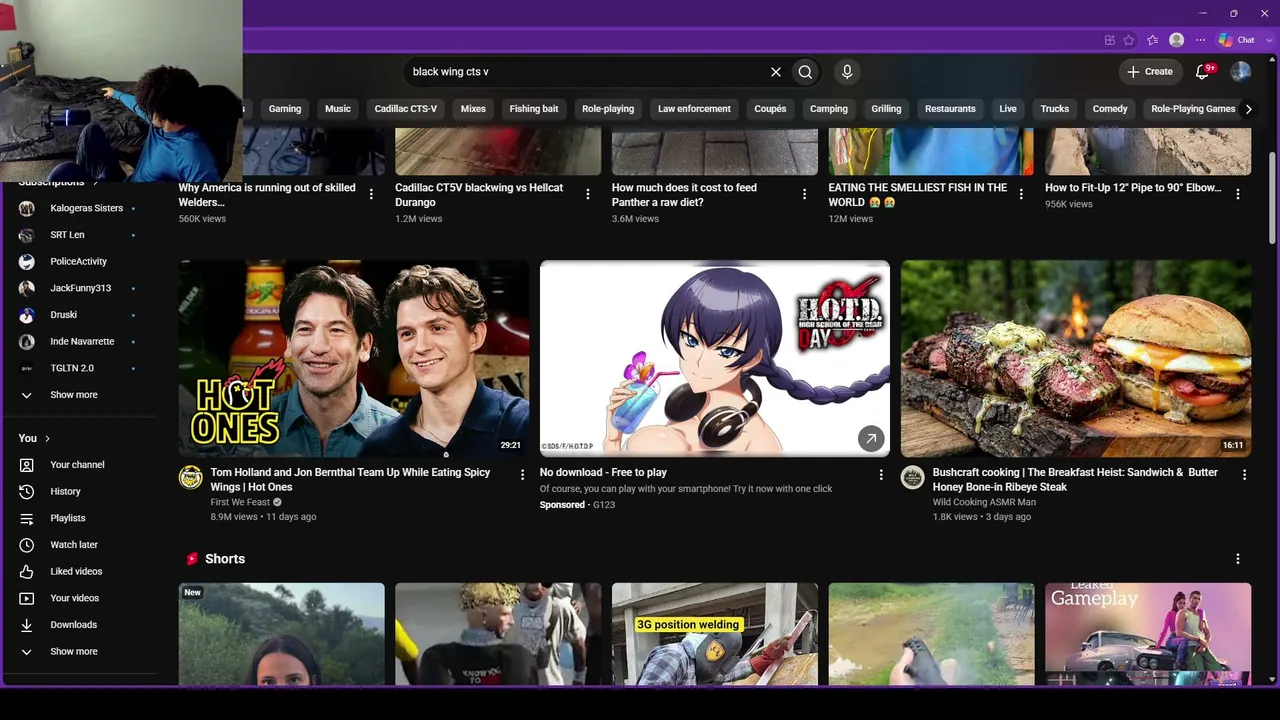Open the browser favorites list icon
1280x720 pixels.
coord(1153,40)
